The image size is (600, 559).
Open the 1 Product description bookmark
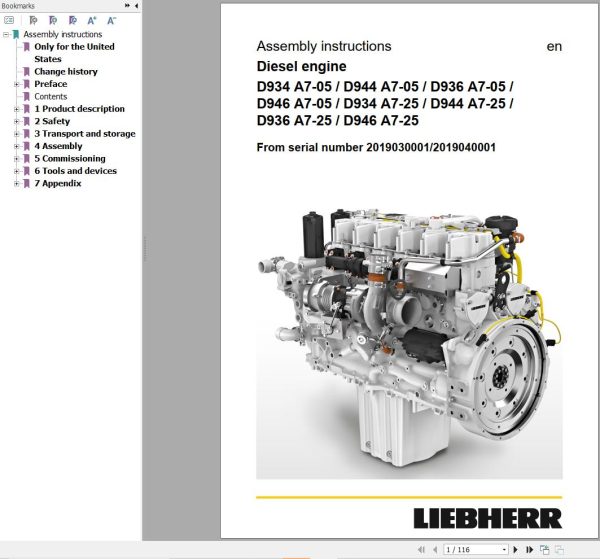[79, 109]
